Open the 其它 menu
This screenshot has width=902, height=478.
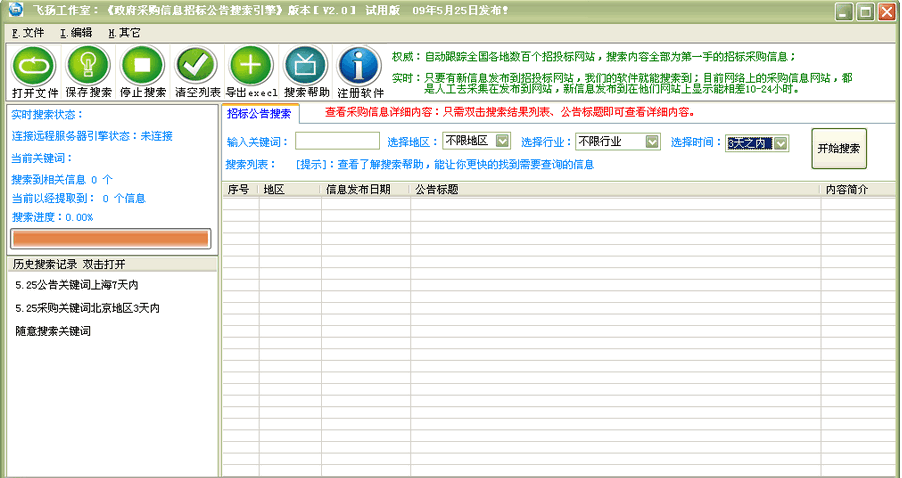tap(124, 33)
